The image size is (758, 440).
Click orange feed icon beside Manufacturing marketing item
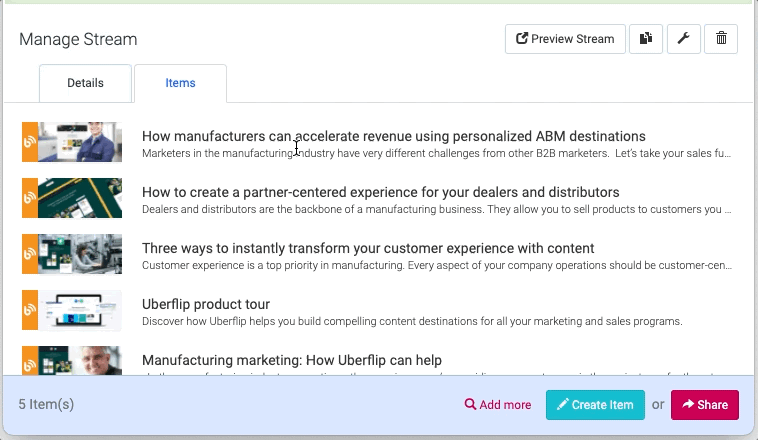pyautogui.click(x=30, y=361)
